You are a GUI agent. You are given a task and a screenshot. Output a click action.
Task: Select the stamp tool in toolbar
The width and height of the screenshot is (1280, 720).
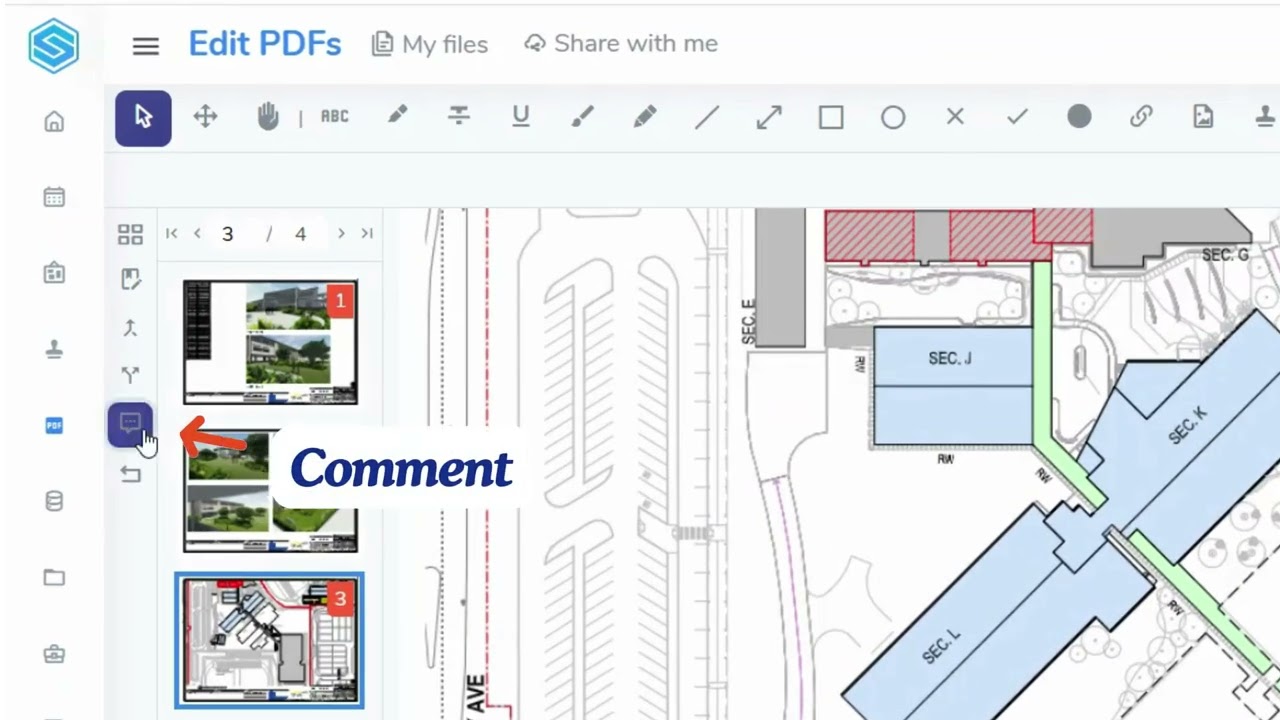tap(1266, 117)
